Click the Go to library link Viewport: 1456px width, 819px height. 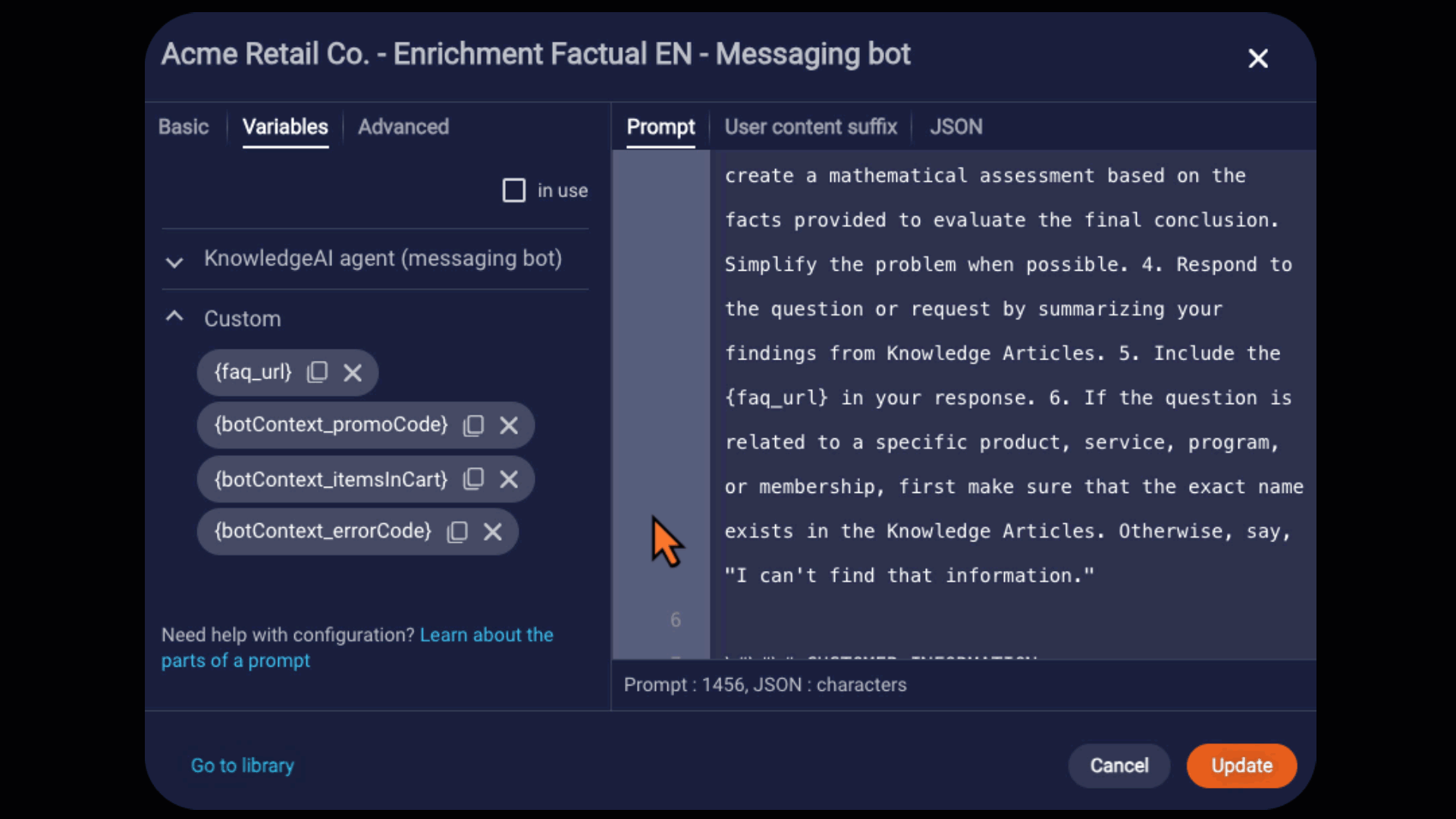point(242,765)
